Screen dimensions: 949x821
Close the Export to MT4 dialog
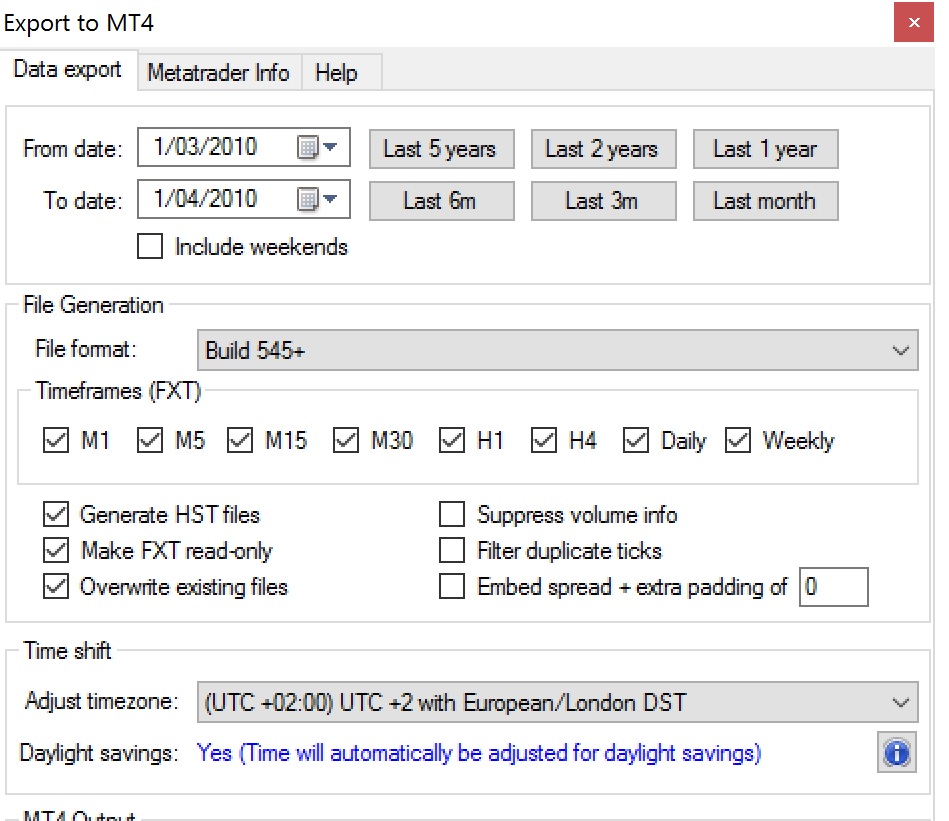click(913, 22)
